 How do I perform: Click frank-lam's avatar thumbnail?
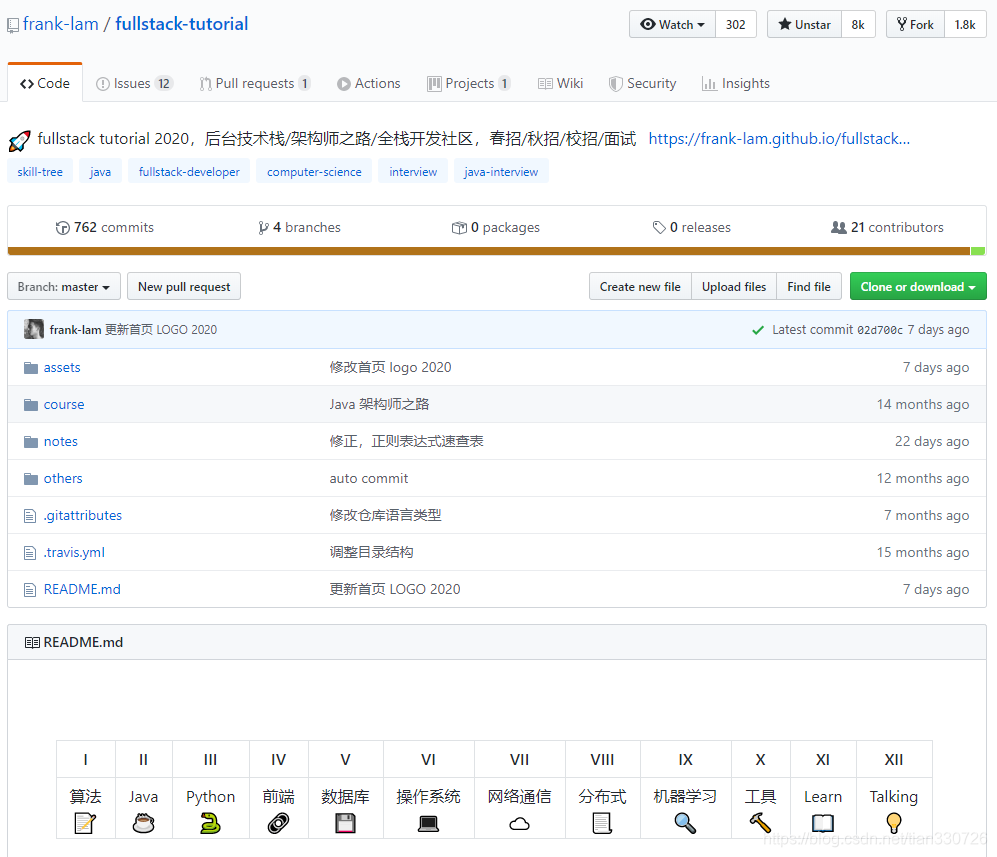coord(34,329)
